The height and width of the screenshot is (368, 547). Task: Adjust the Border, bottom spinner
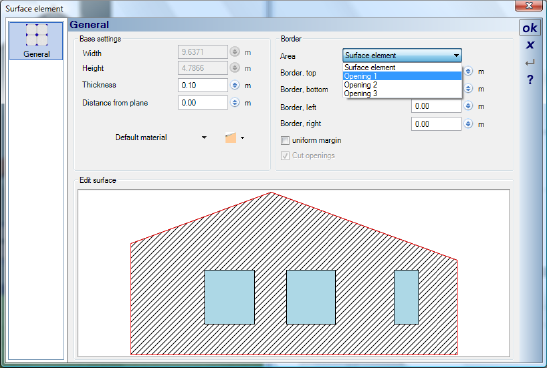(x=468, y=89)
